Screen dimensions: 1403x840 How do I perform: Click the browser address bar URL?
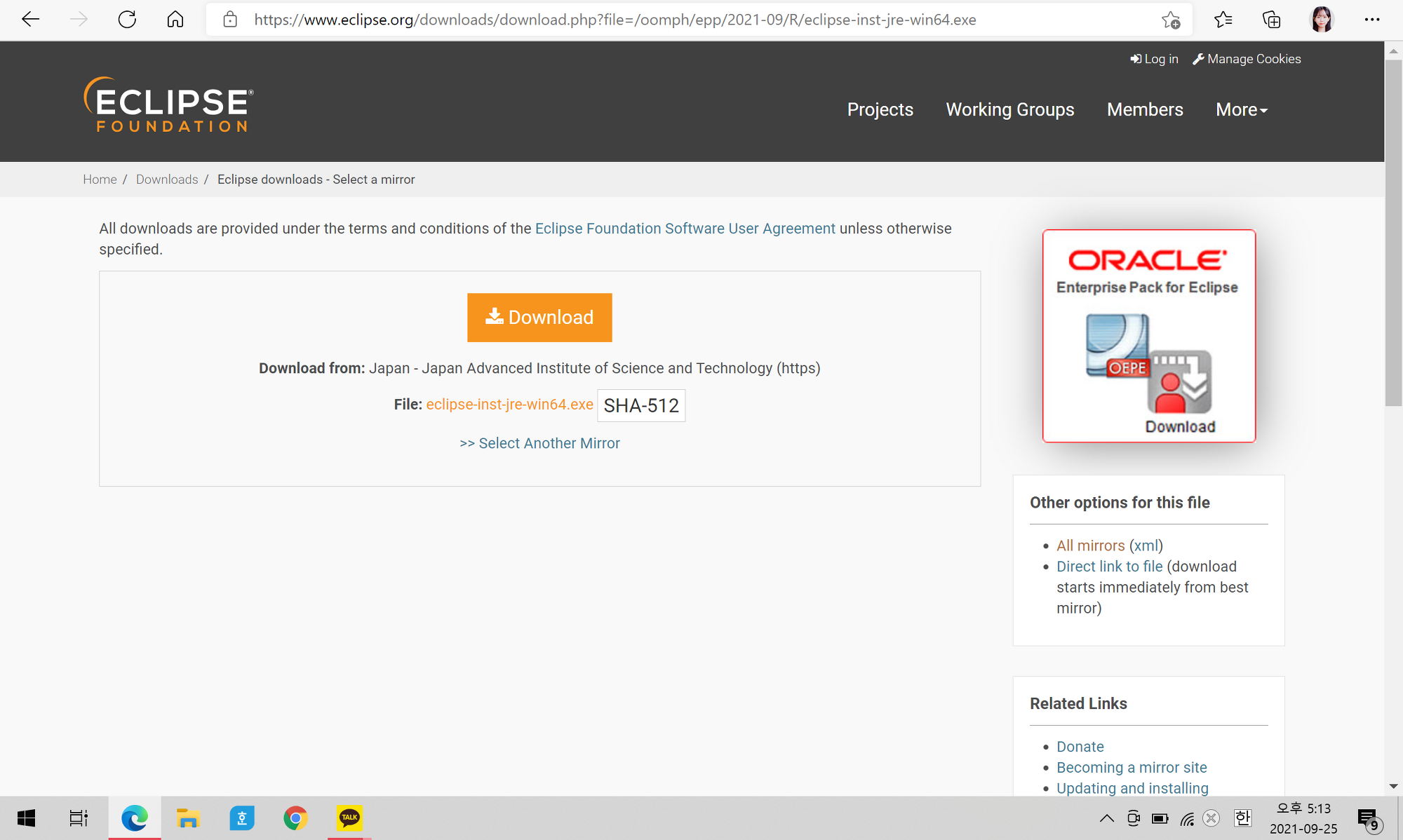615,20
